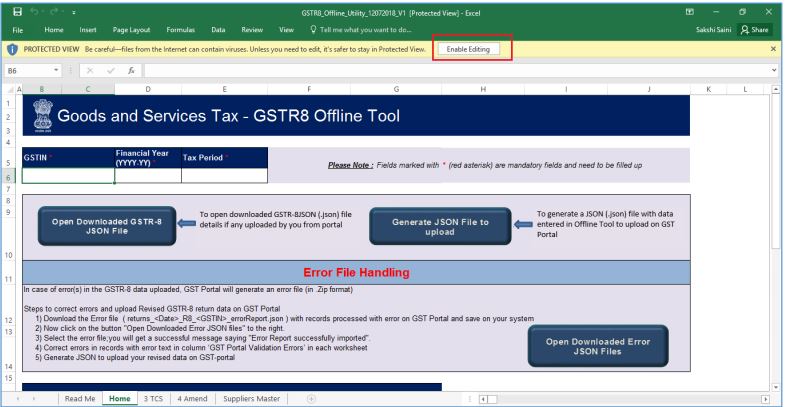The image size is (787, 407).
Task: Click Generate JSON File to upload button
Action: click(440, 227)
